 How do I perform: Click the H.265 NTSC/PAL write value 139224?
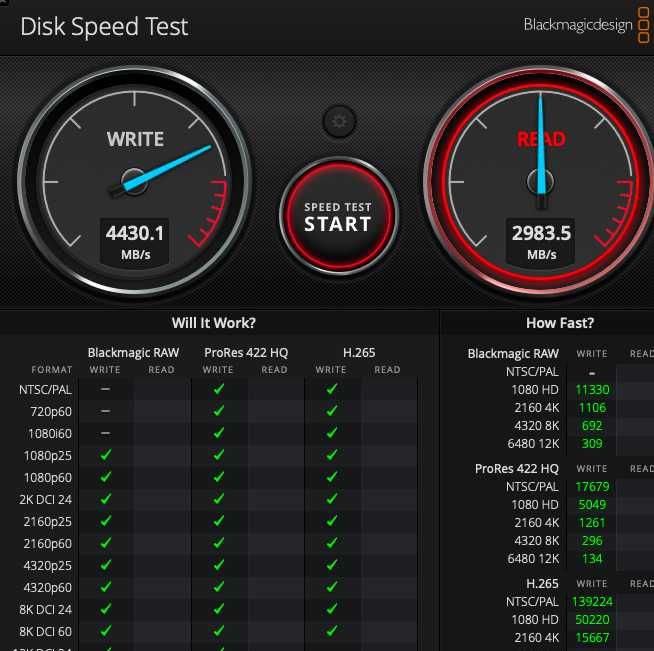click(x=592, y=602)
